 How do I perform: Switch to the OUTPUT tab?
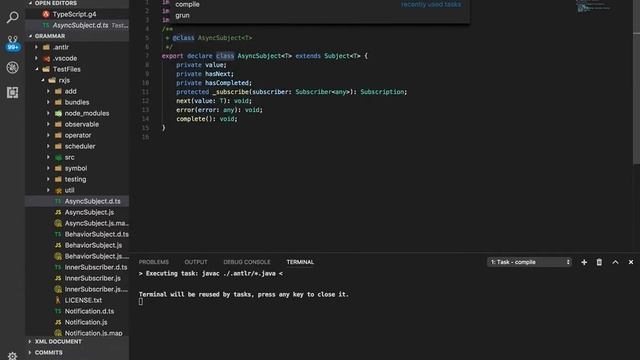pyautogui.click(x=196, y=262)
